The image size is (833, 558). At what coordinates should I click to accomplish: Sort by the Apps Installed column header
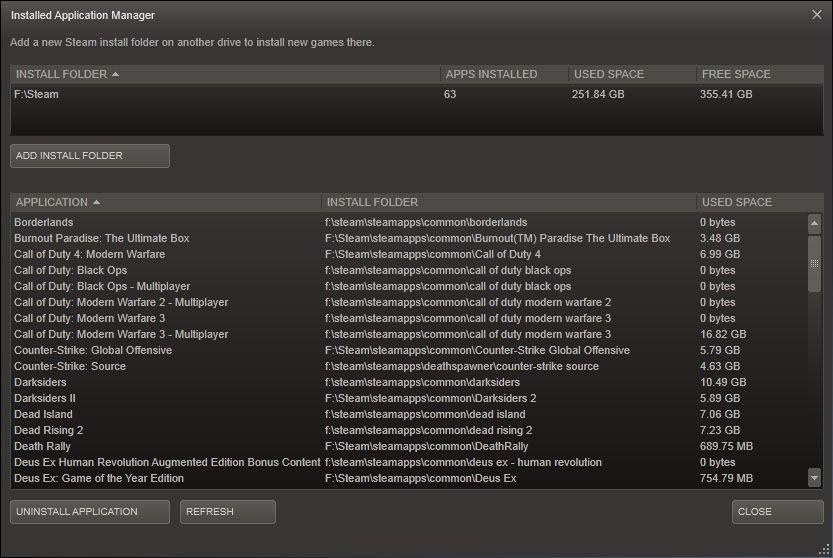(504, 74)
